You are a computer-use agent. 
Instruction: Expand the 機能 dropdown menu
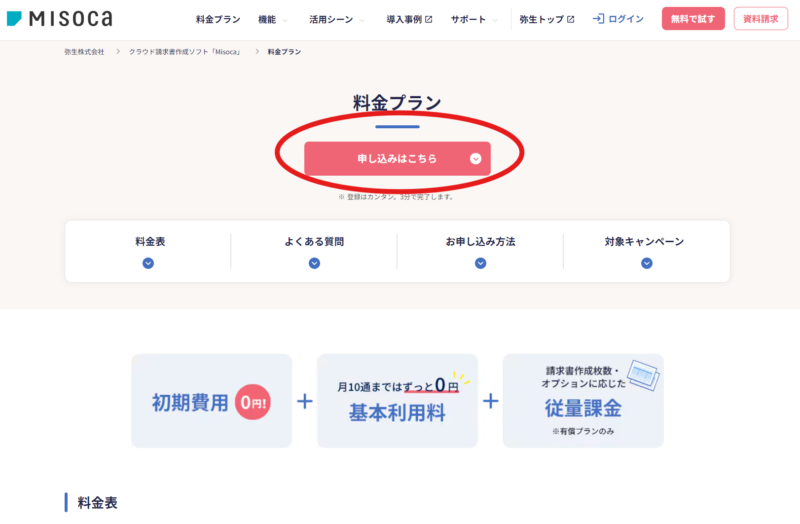pyautogui.click(x=272, y=19)
